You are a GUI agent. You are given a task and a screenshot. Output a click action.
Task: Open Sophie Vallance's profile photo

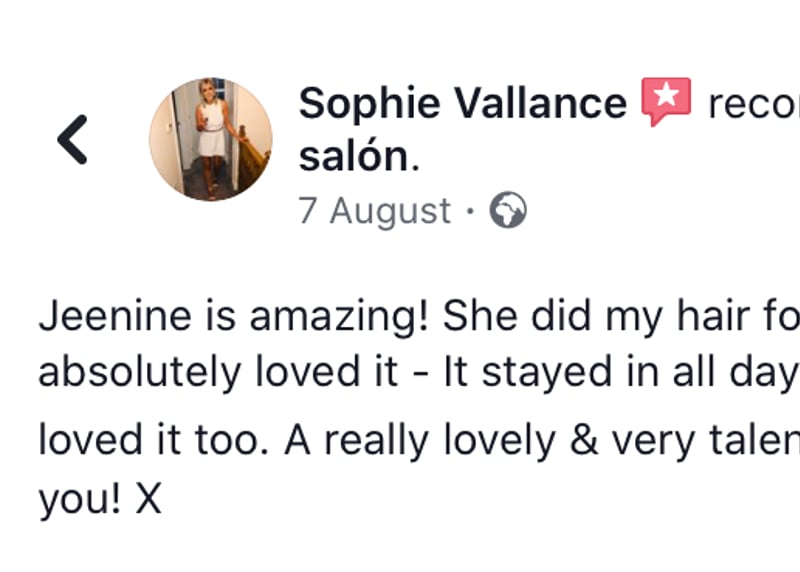pos(210,139)
